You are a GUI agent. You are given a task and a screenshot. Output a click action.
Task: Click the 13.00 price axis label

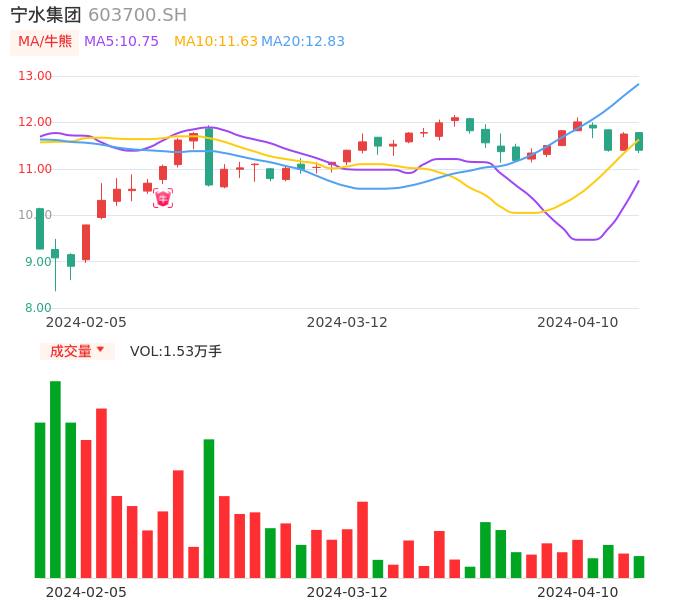pyautogui.click(x=35, y=76)
